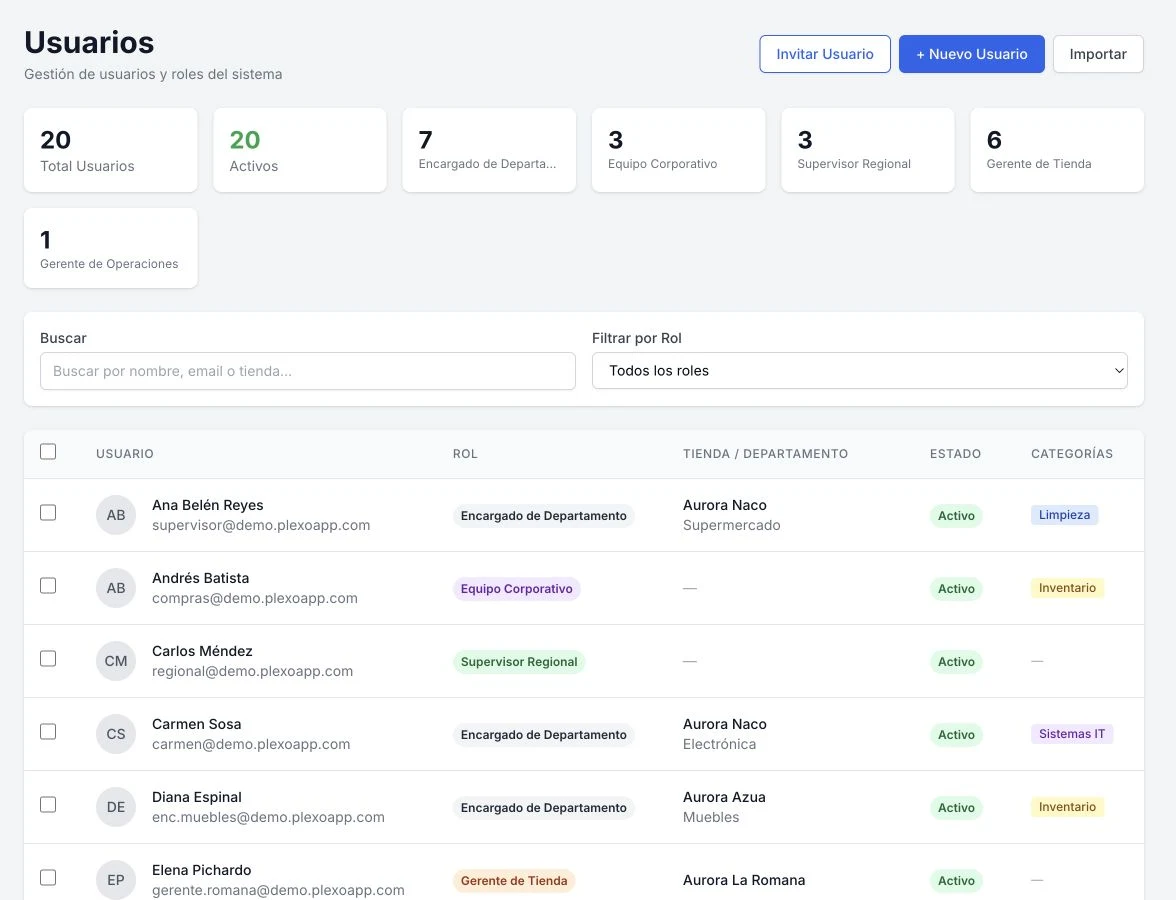1176x900 pixels.
Task: Click Ana Belén Reyes's Activo status badge
Action: point(956,516)
